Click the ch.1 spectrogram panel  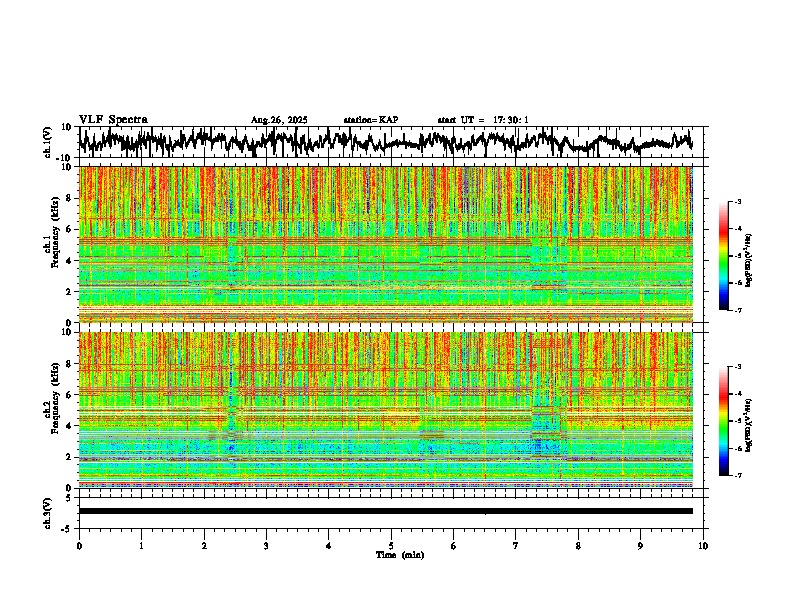[386, 244]
